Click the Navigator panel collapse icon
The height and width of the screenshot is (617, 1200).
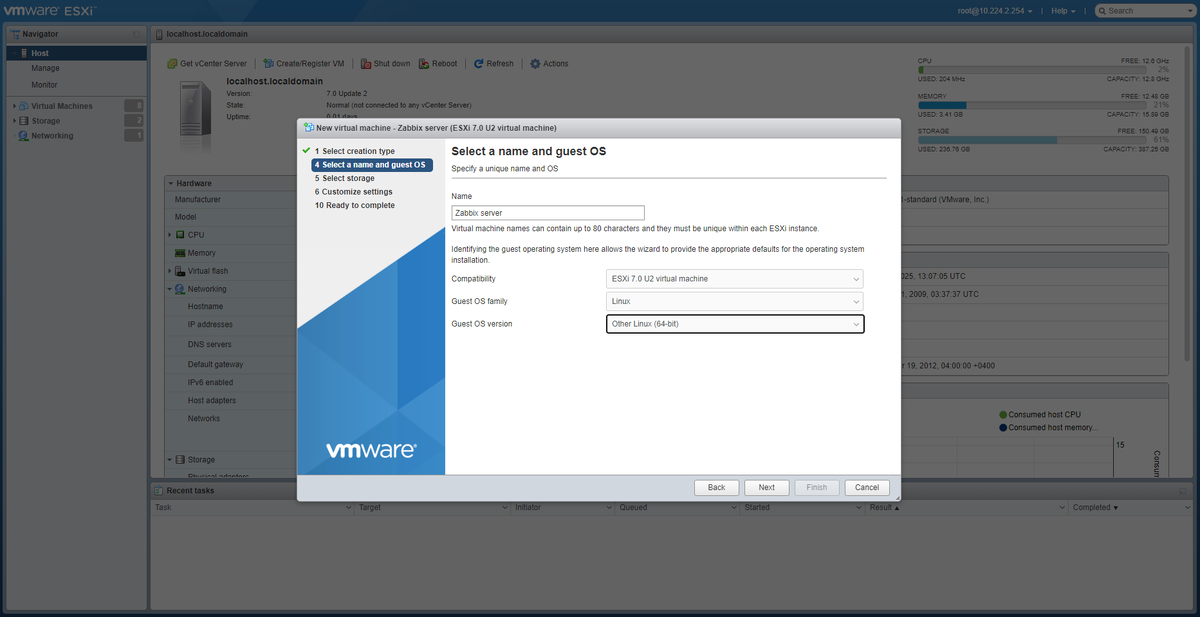pos(137,34)
